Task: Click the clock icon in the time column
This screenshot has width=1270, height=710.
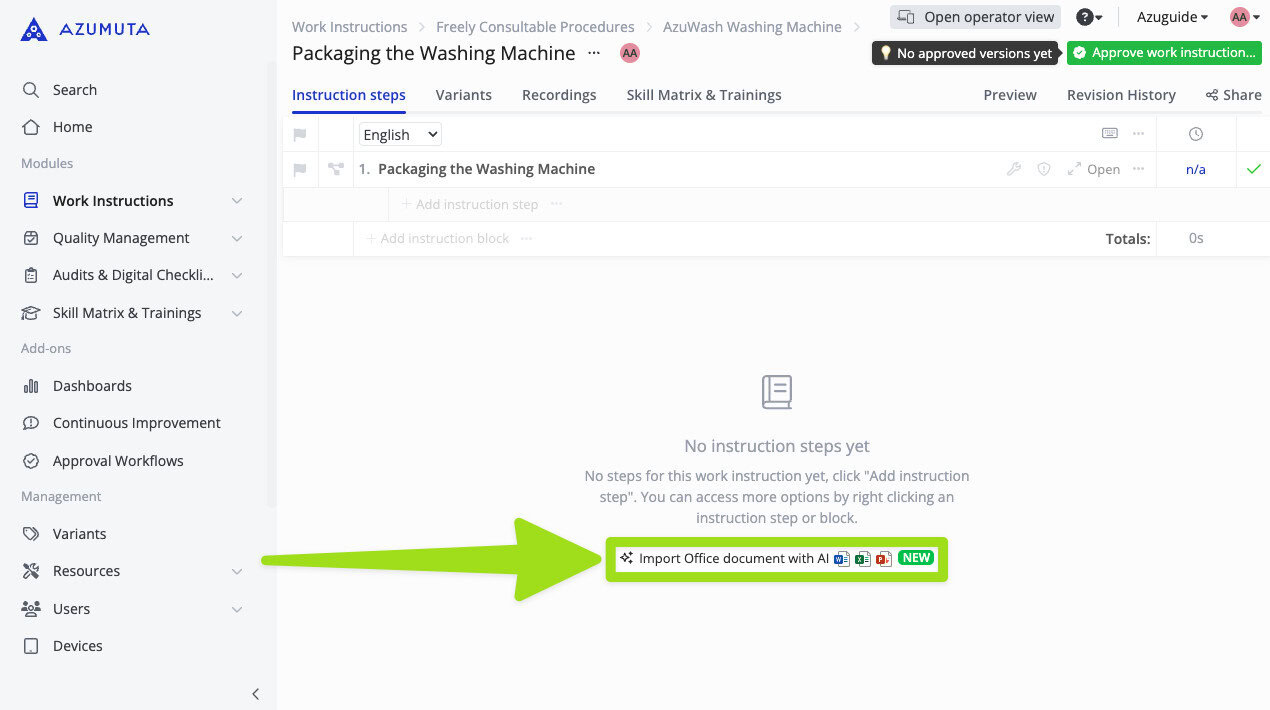Action: point(1195,133)
